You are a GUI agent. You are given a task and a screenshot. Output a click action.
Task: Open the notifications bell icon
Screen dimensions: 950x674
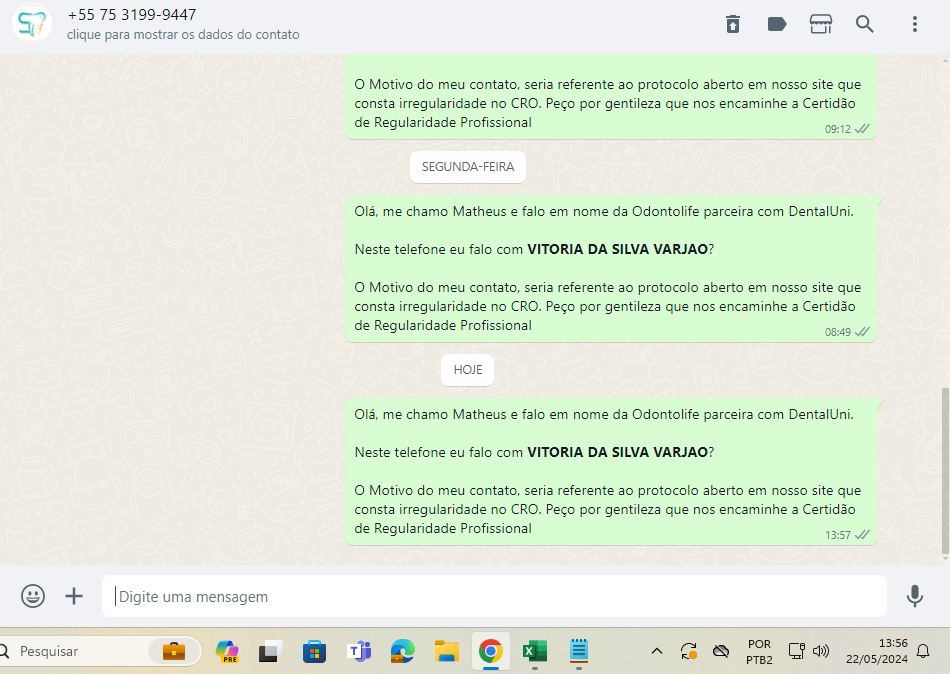(x=923, y=652)
